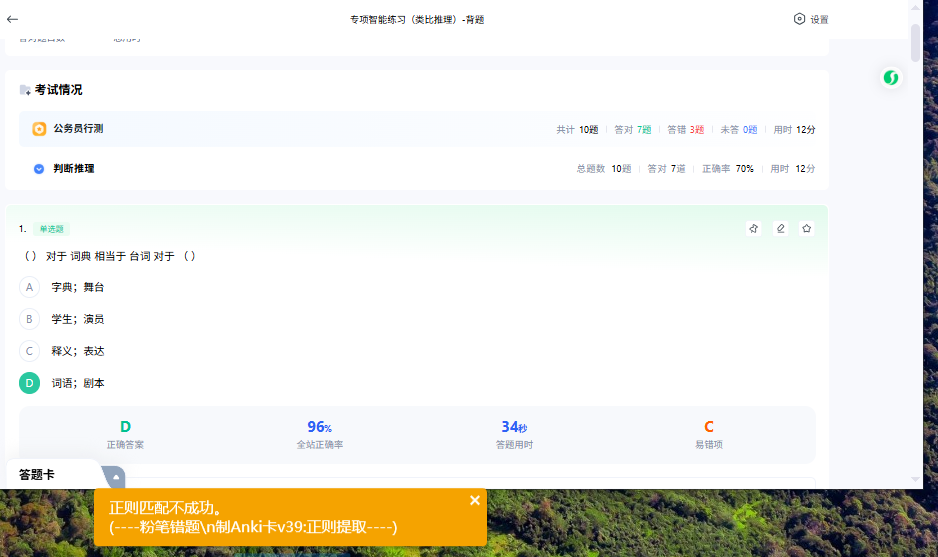Open the 设置 settings gear
Screen dimensions: 938x557
point(811,19)
